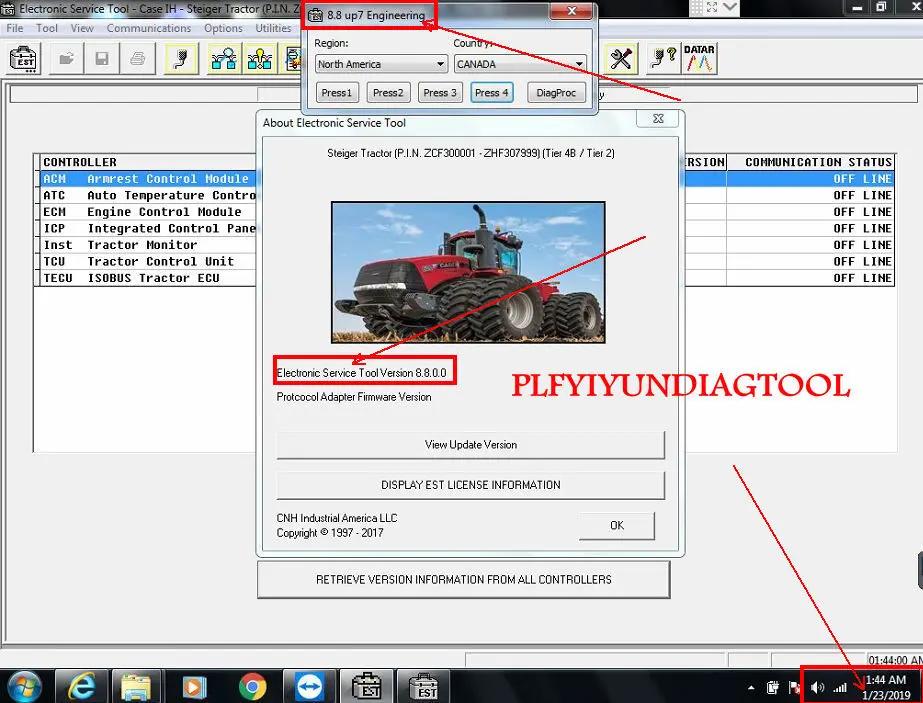The image size is (923, 703).
Task: Click the Press2 button
Action: point(388,92)
